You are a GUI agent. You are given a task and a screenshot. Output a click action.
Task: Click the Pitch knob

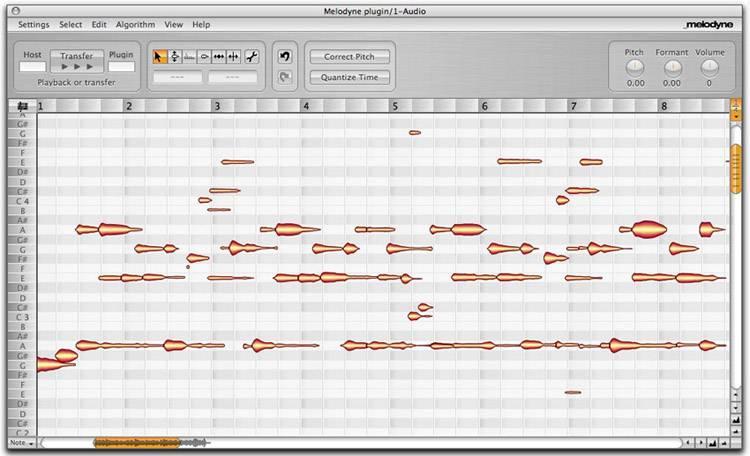[x=635, y=68]
